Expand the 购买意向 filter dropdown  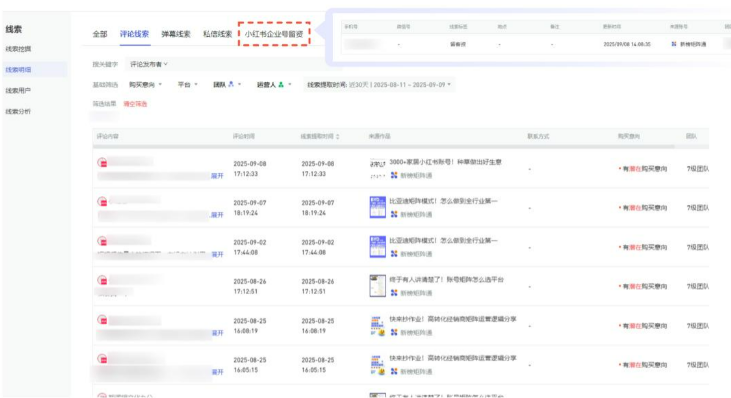[x=145, y=85]
